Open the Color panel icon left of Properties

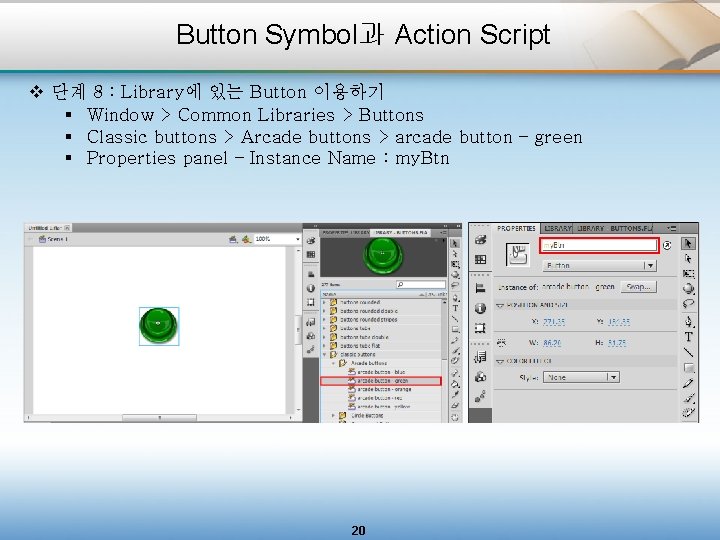click(x=480, y=240)
